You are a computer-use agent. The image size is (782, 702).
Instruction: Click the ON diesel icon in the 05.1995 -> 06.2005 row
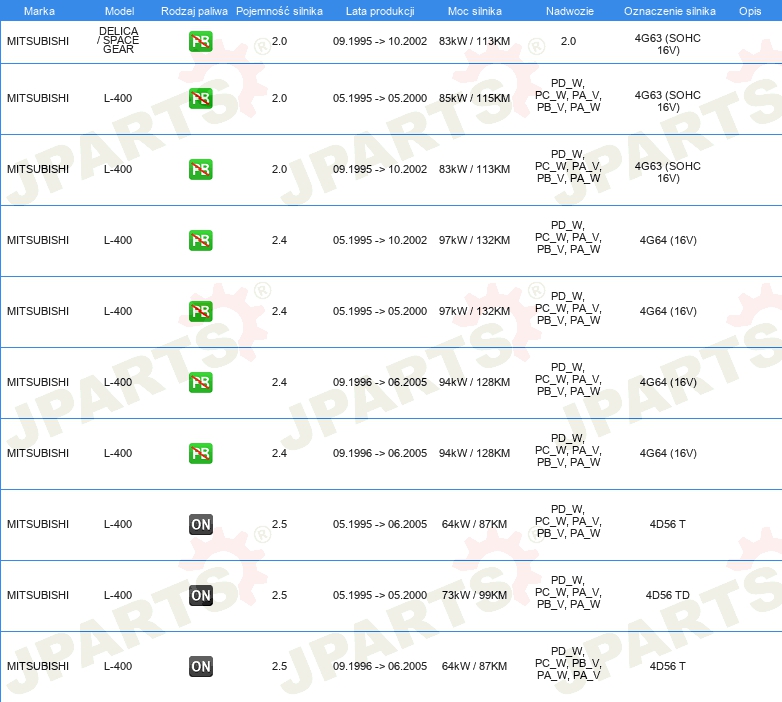tap(200, 525)
